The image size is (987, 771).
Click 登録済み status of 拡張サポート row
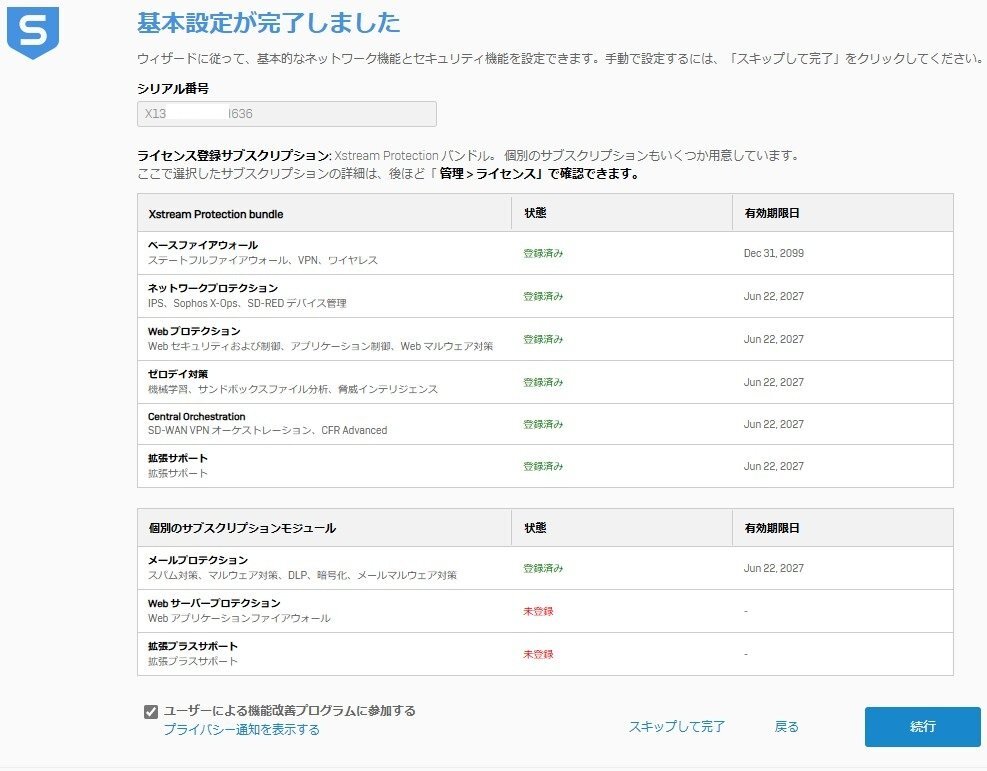tap(543, 466)
